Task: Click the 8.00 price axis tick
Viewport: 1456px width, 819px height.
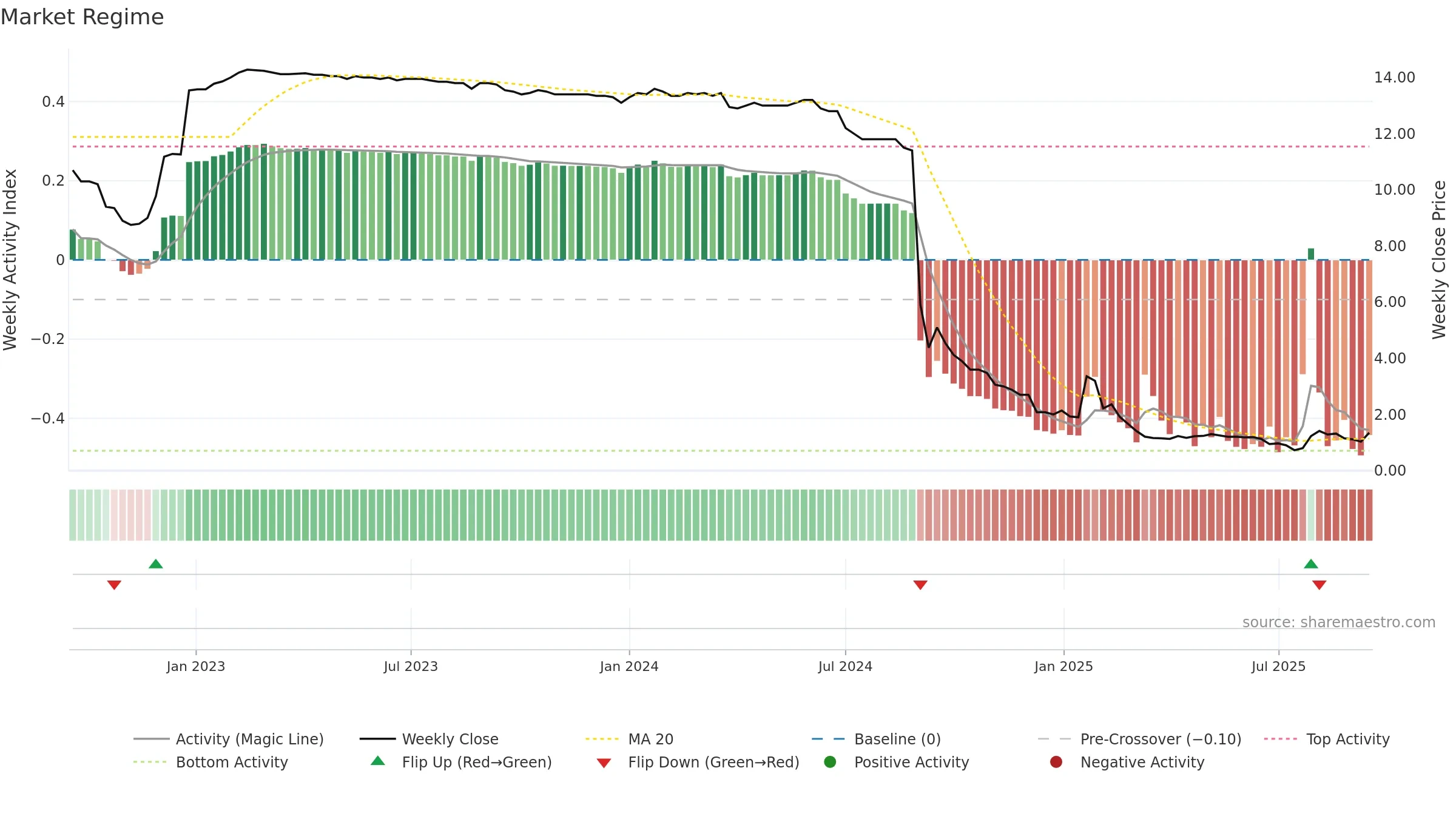Action: pos(1390,246)
